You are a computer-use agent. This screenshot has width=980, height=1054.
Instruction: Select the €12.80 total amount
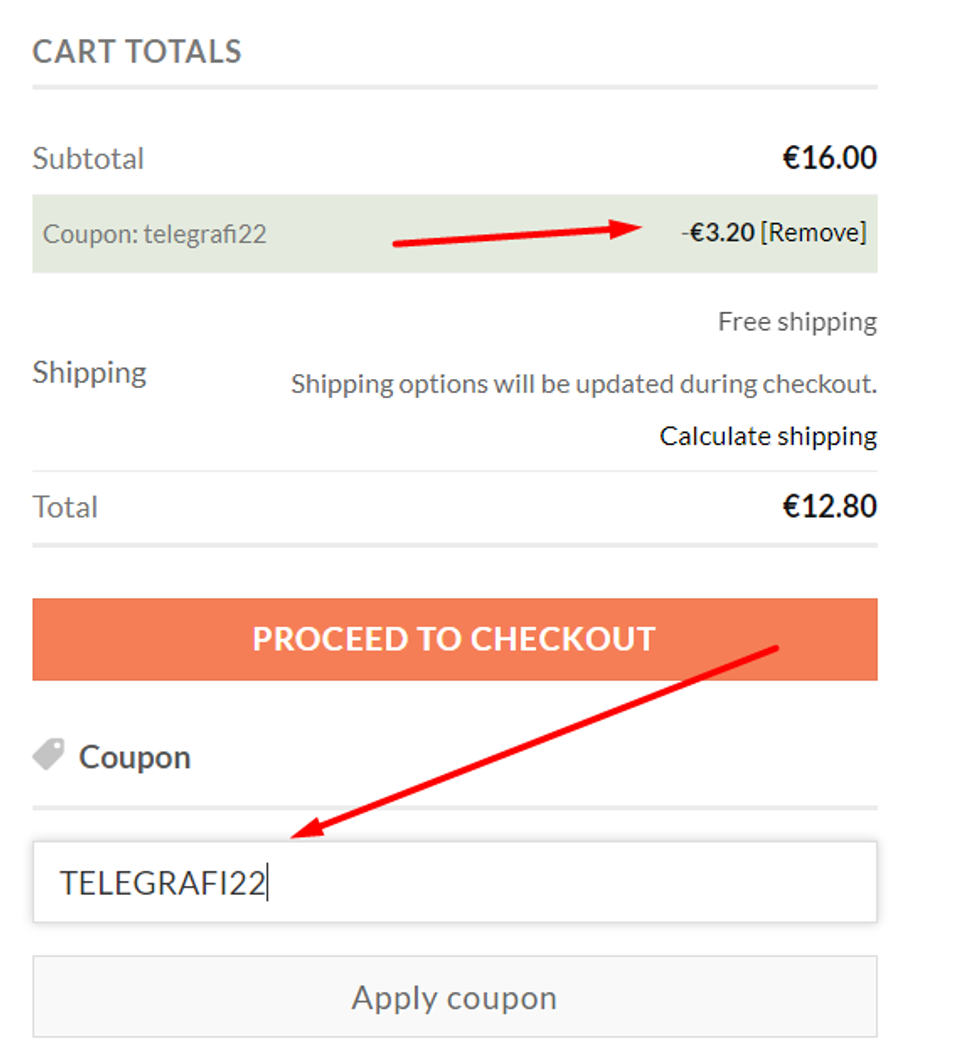pyautogui.click(x=829, y=506)
